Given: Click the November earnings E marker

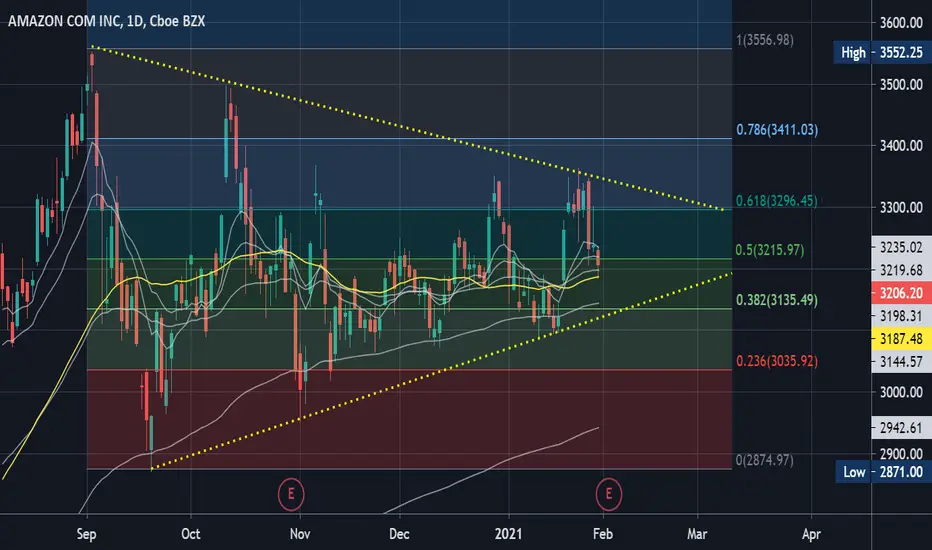Looking at the screenshot, I should (x=291, y=494).
